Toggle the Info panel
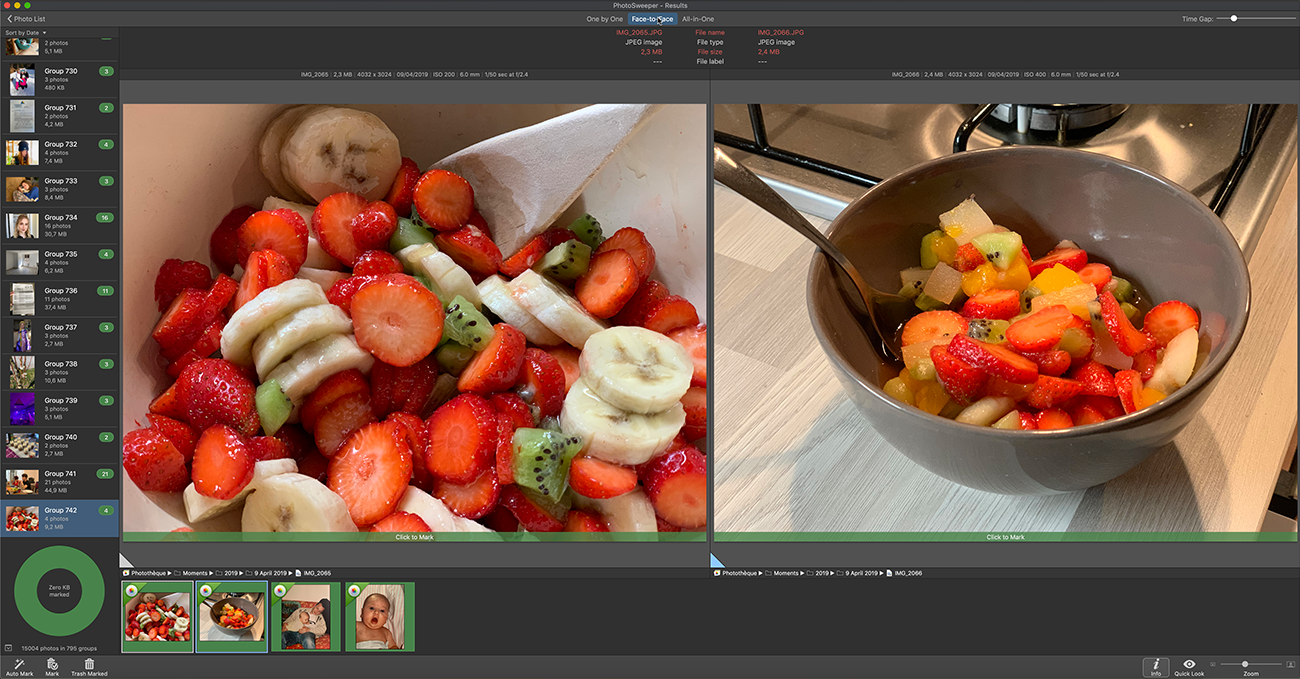This screenshot has height=679, width=1300. (x=1156, y=667)
